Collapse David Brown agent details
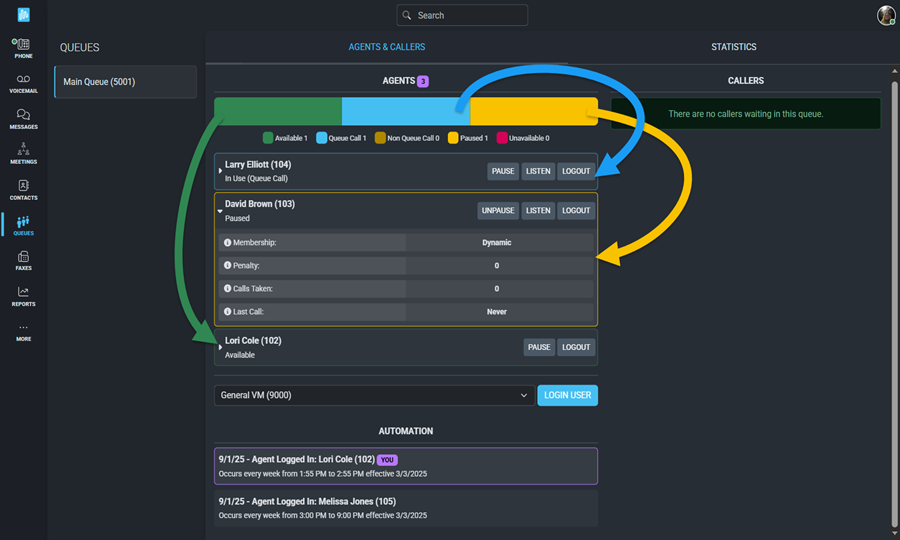This screenshot has width=900, height=540. click(220, 211)
